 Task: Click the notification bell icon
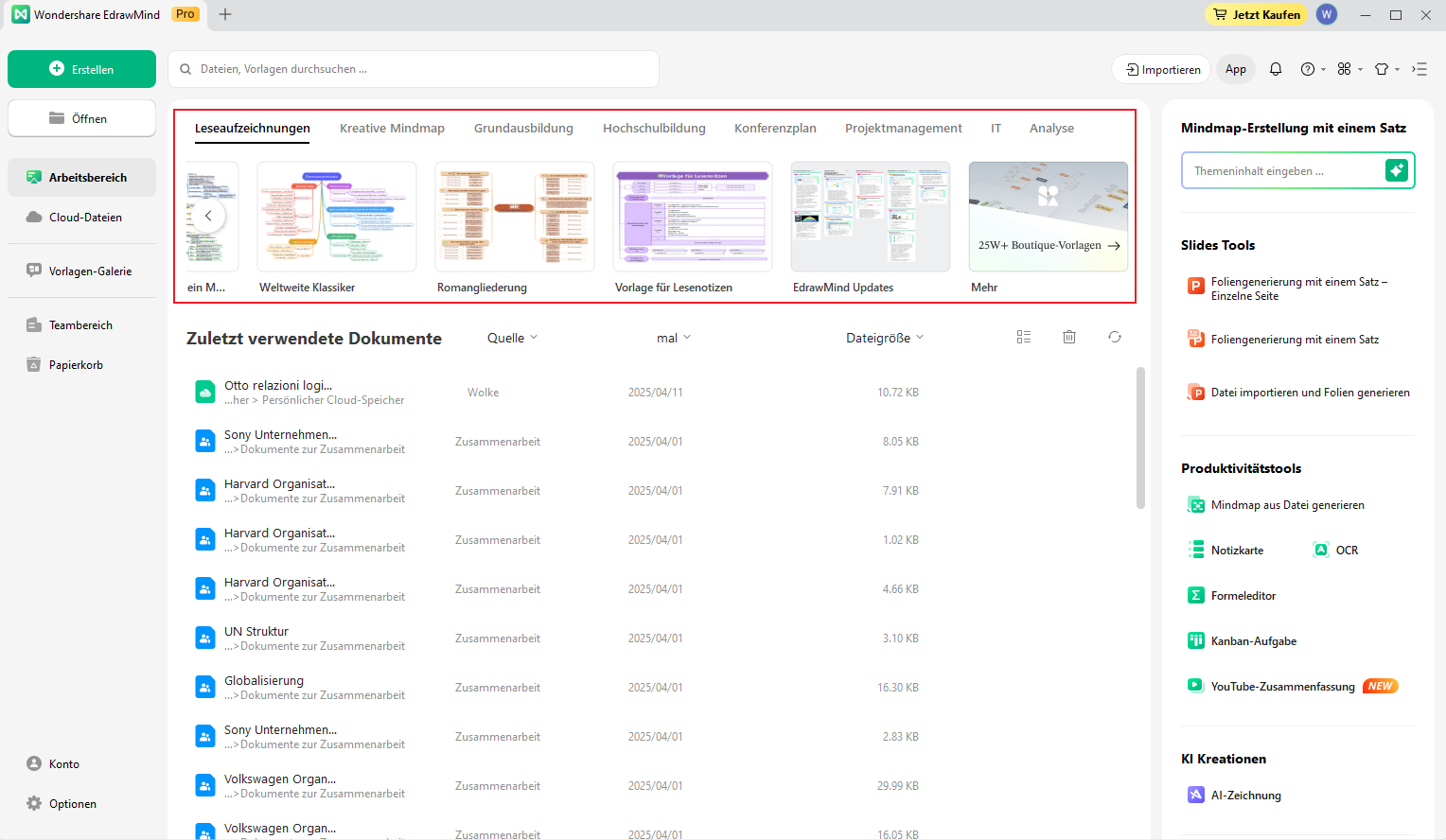pos(1276,69)
